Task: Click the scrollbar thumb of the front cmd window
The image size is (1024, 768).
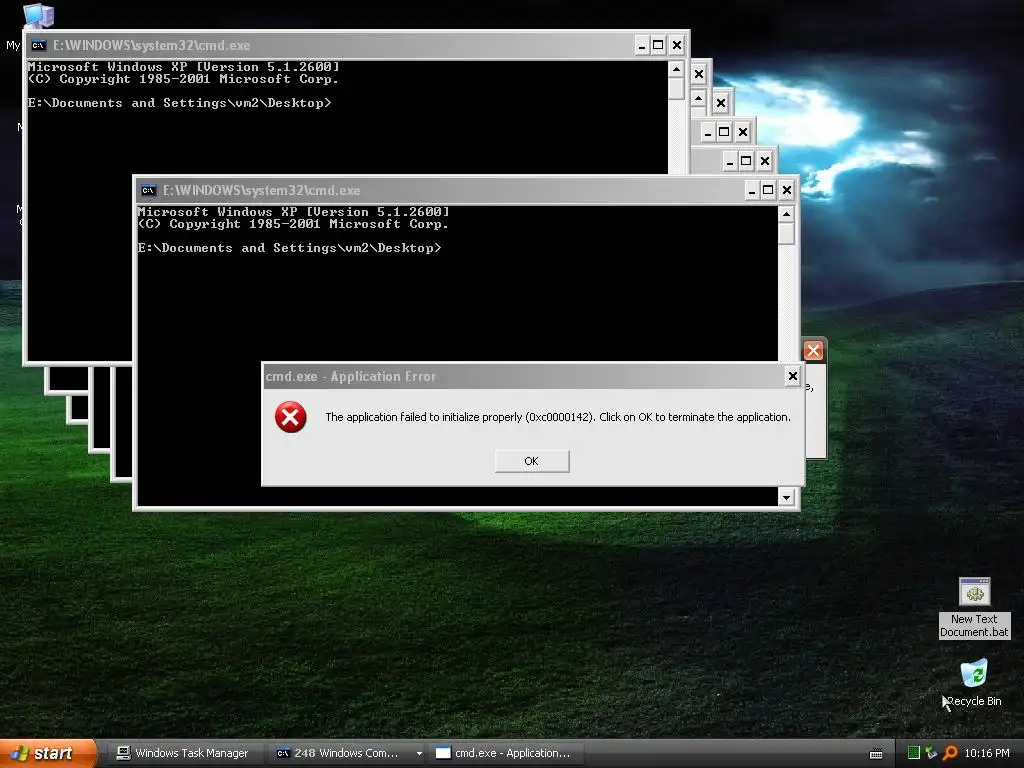Action: [786, 233]
